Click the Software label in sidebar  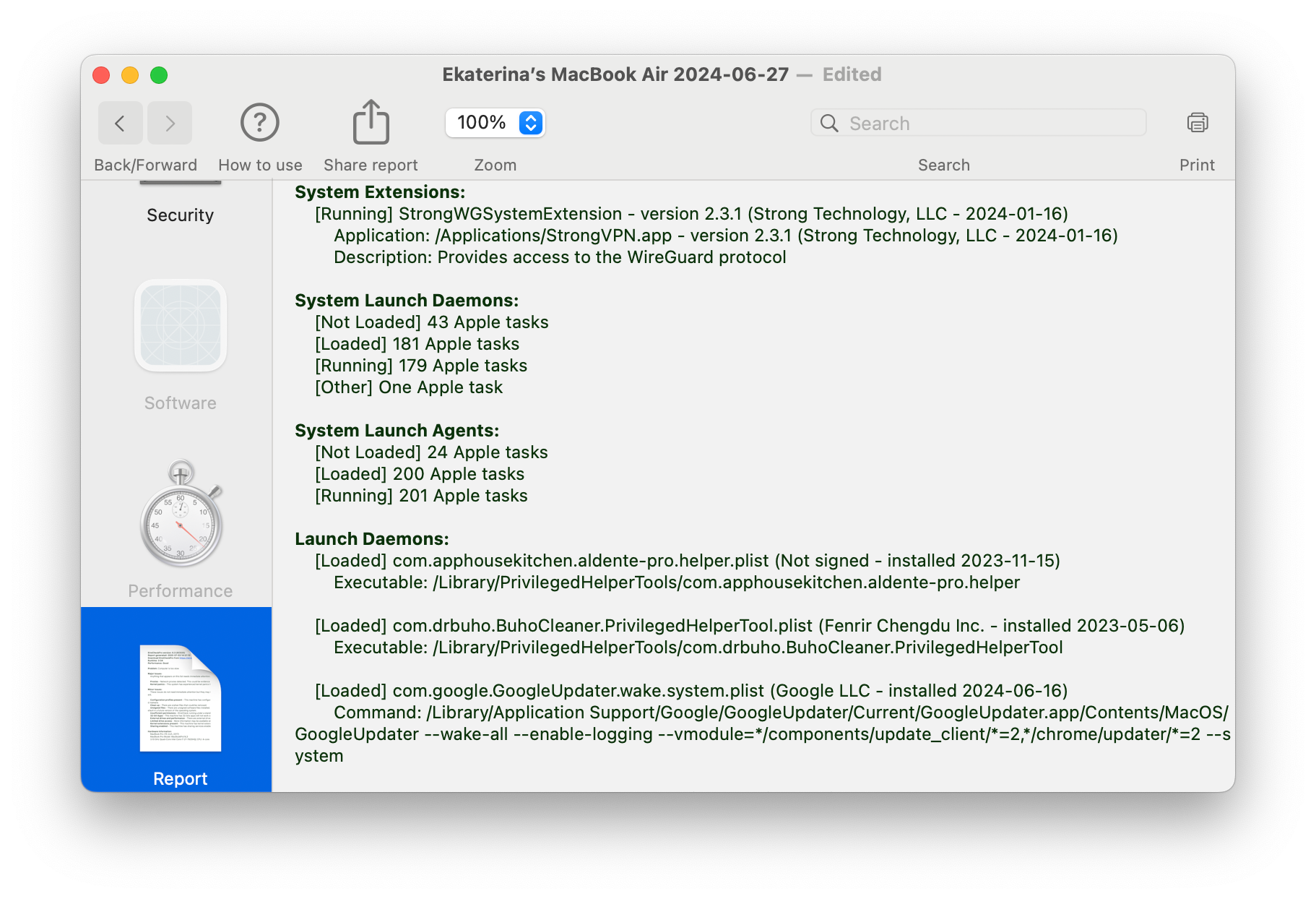180,403
